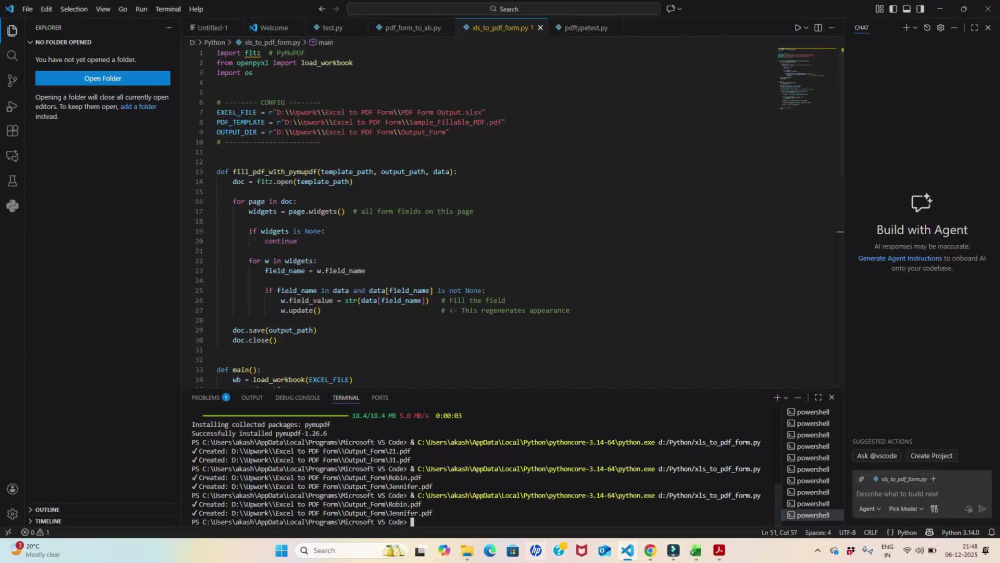
Task: Toggle the bottom panel layout button
Action: point(906,9)
